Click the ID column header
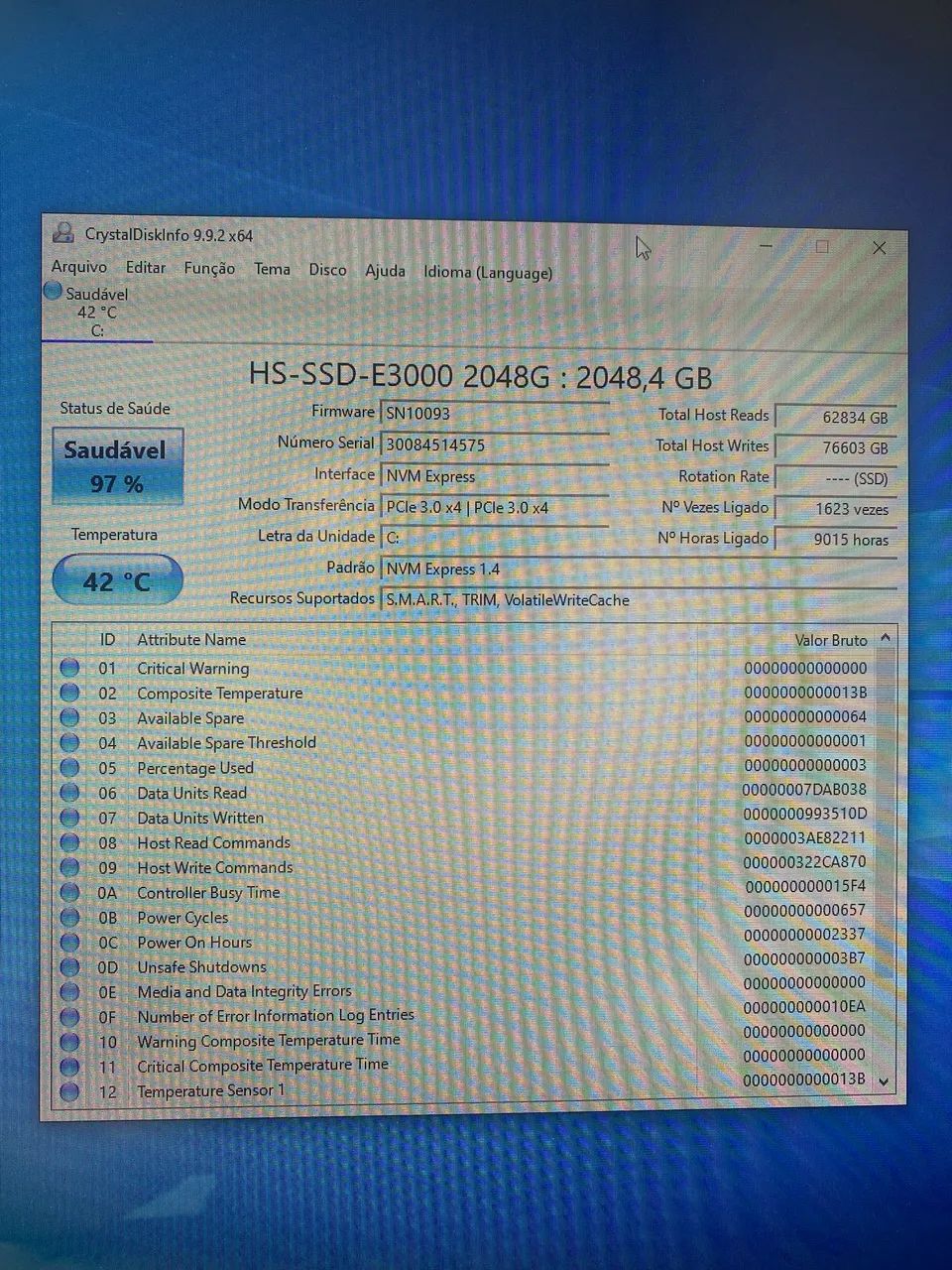 (107, 640)
